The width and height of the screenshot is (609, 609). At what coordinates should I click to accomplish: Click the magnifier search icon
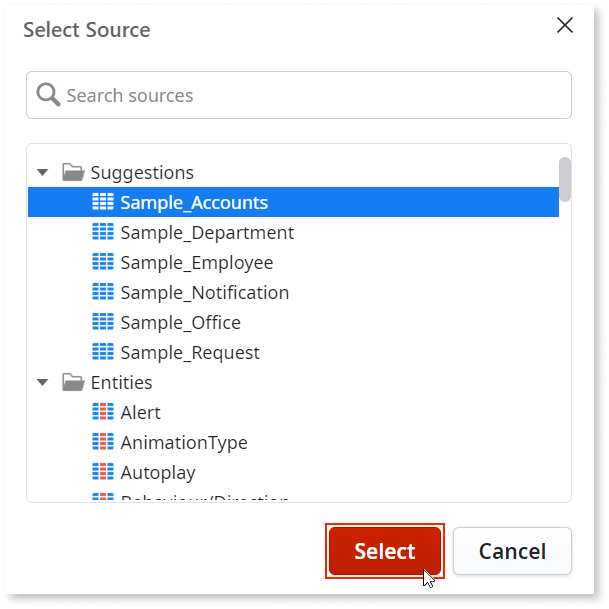tap(48, 95)
